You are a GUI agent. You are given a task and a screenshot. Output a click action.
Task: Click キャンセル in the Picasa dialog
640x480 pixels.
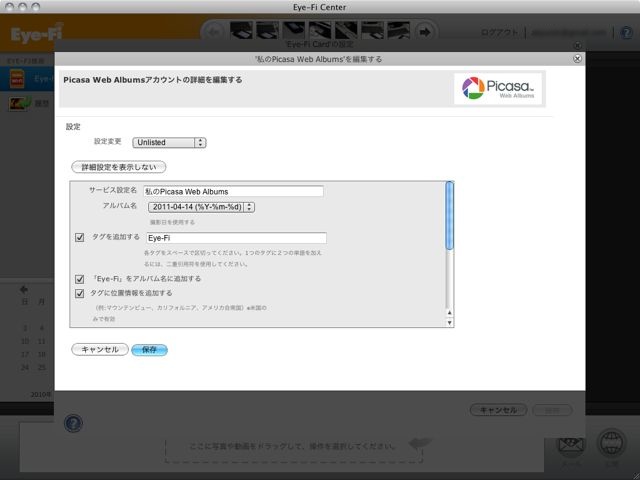coord(100,349)
